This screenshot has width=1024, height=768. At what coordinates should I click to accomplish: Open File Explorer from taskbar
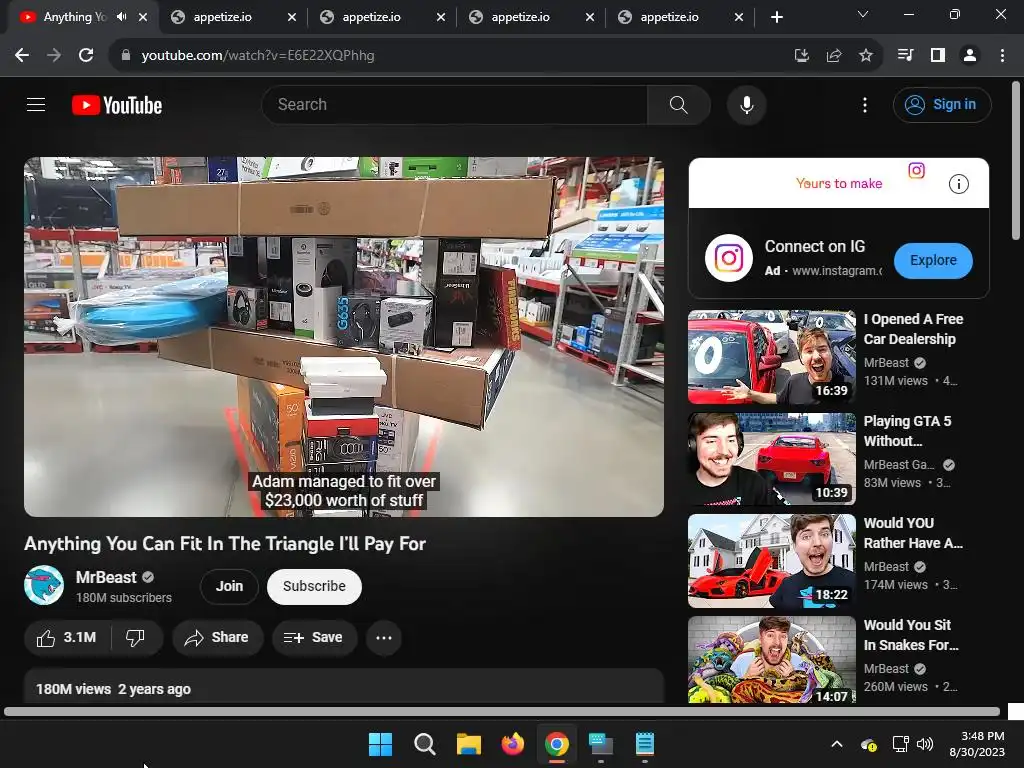[x=468, y=744]
